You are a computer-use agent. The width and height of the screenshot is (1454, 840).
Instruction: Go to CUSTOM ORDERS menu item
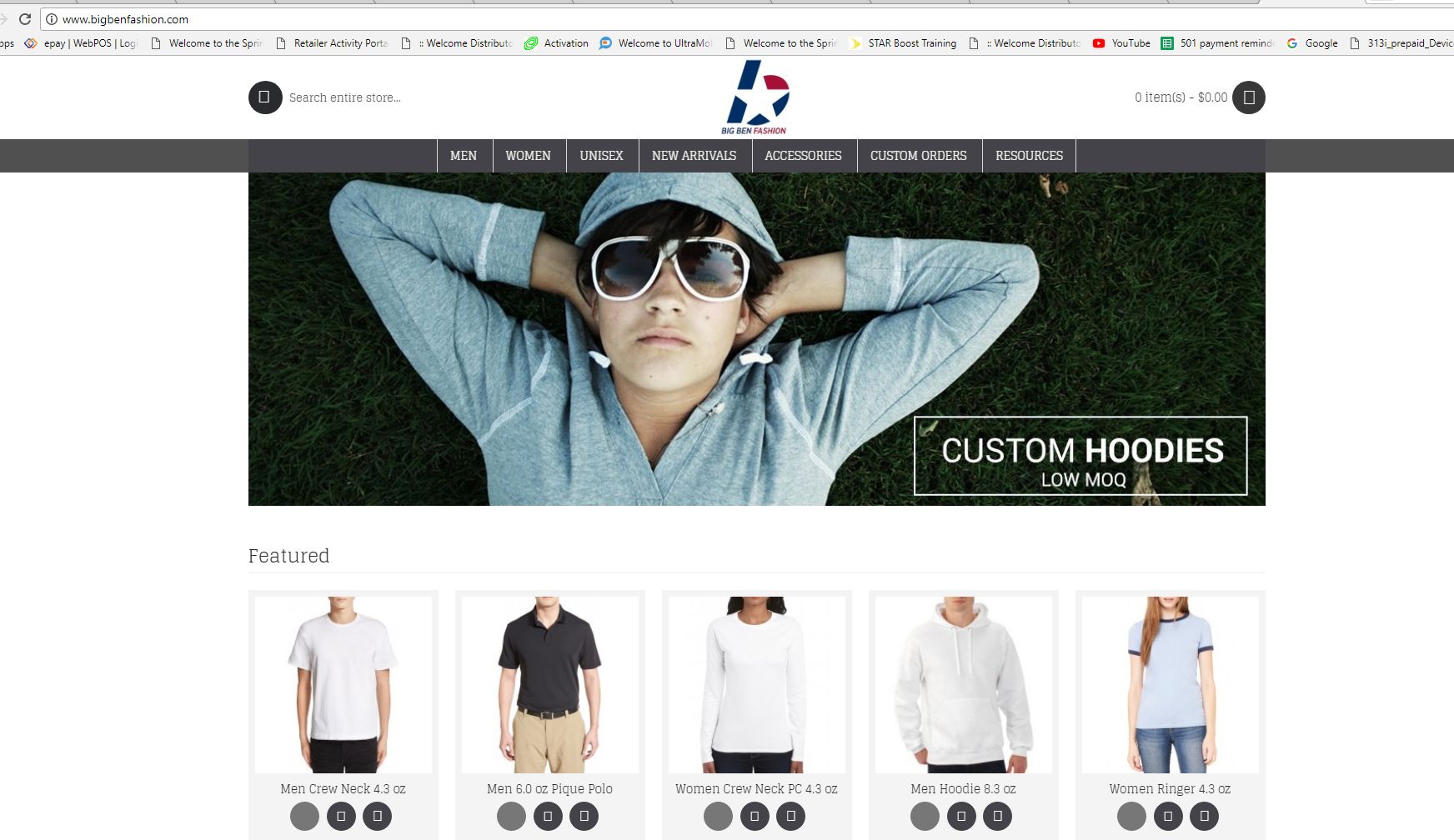[918, 156]
